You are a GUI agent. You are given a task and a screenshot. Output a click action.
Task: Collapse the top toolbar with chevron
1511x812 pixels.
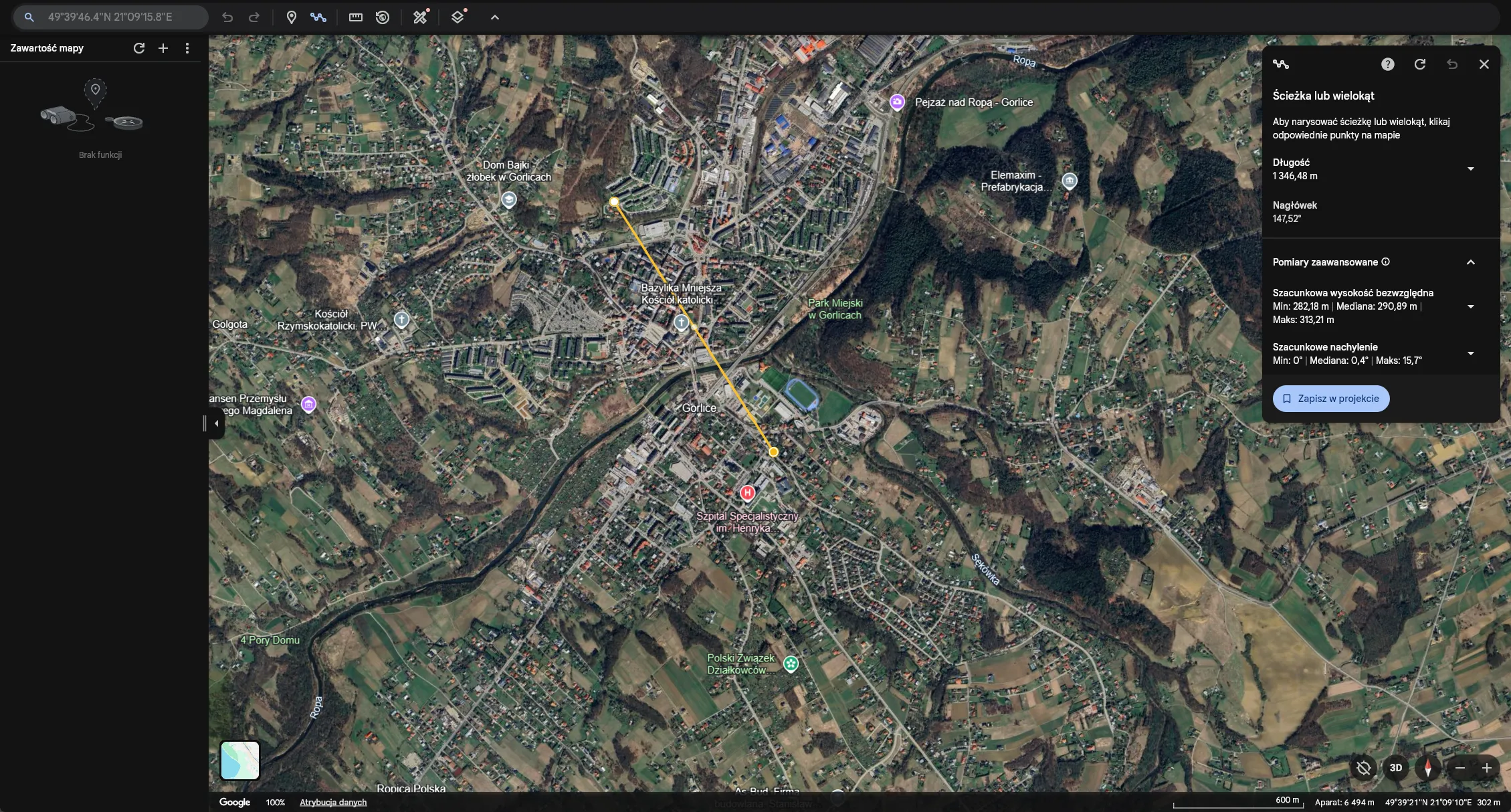[x=495, y=17]
